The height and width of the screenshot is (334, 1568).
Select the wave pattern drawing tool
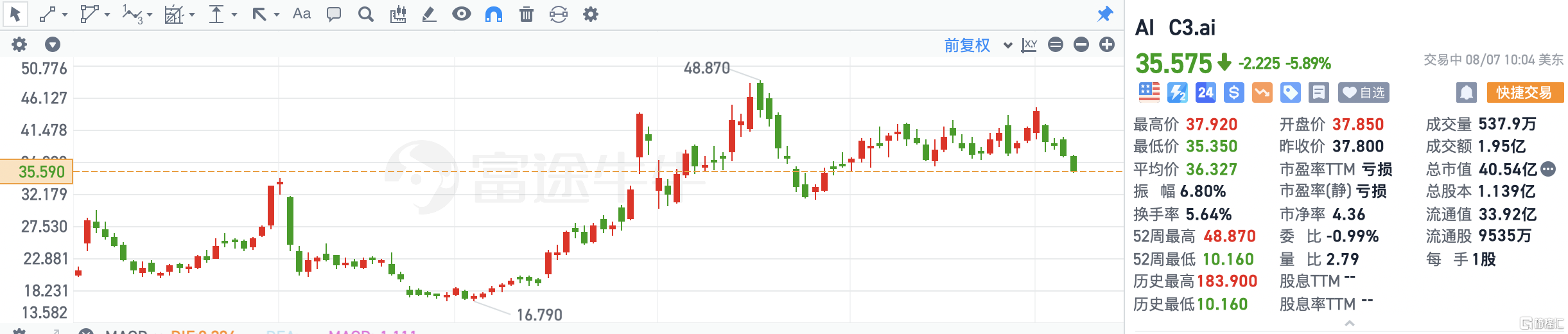pyautogui.click(x=132, y=14)
